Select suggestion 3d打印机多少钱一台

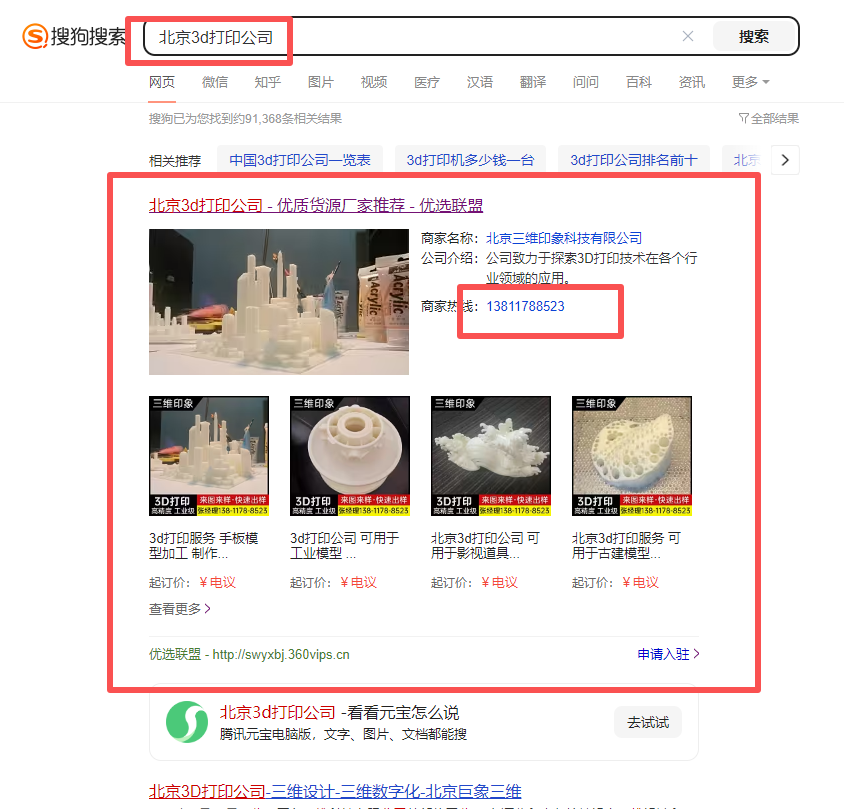470,160
